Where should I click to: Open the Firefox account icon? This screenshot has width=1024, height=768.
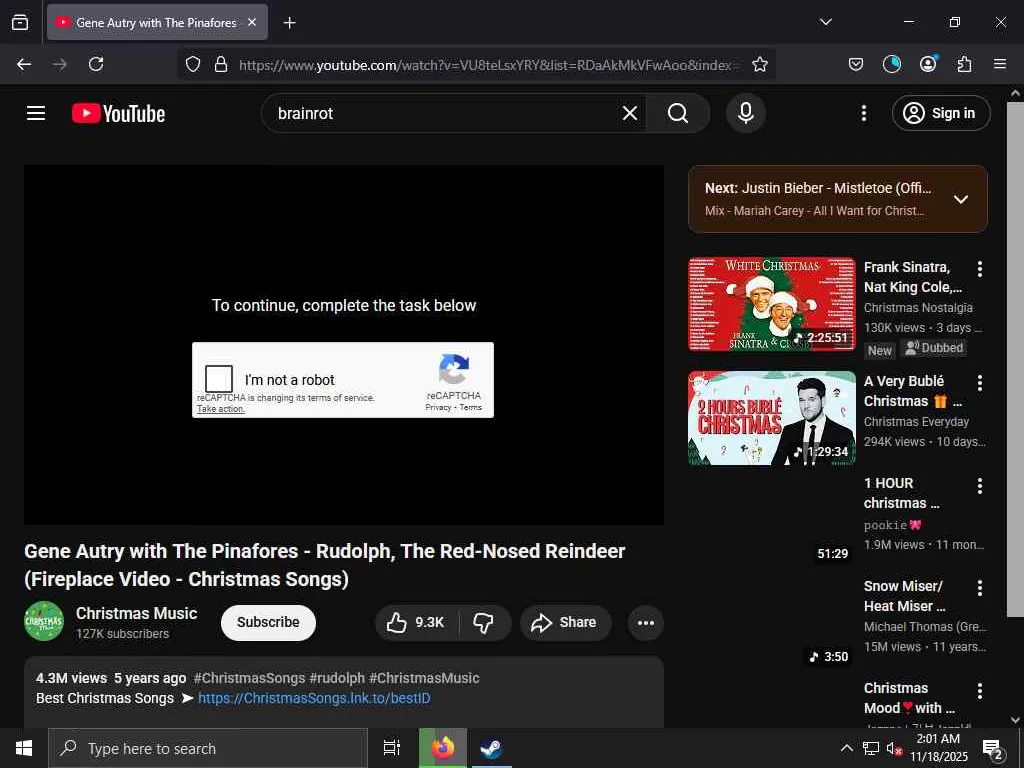click(x=928, y=64)
